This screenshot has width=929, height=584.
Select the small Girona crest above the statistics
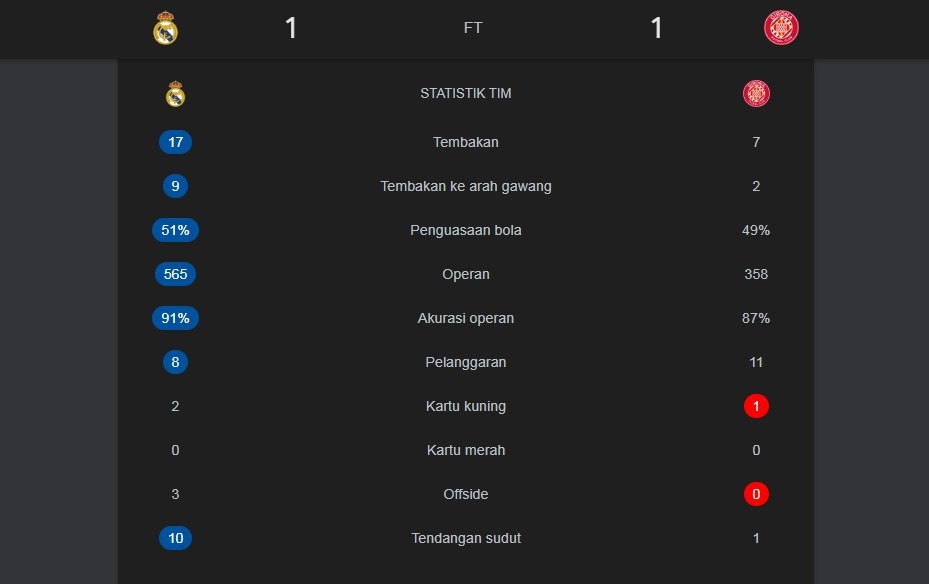(x=756, y=94)
